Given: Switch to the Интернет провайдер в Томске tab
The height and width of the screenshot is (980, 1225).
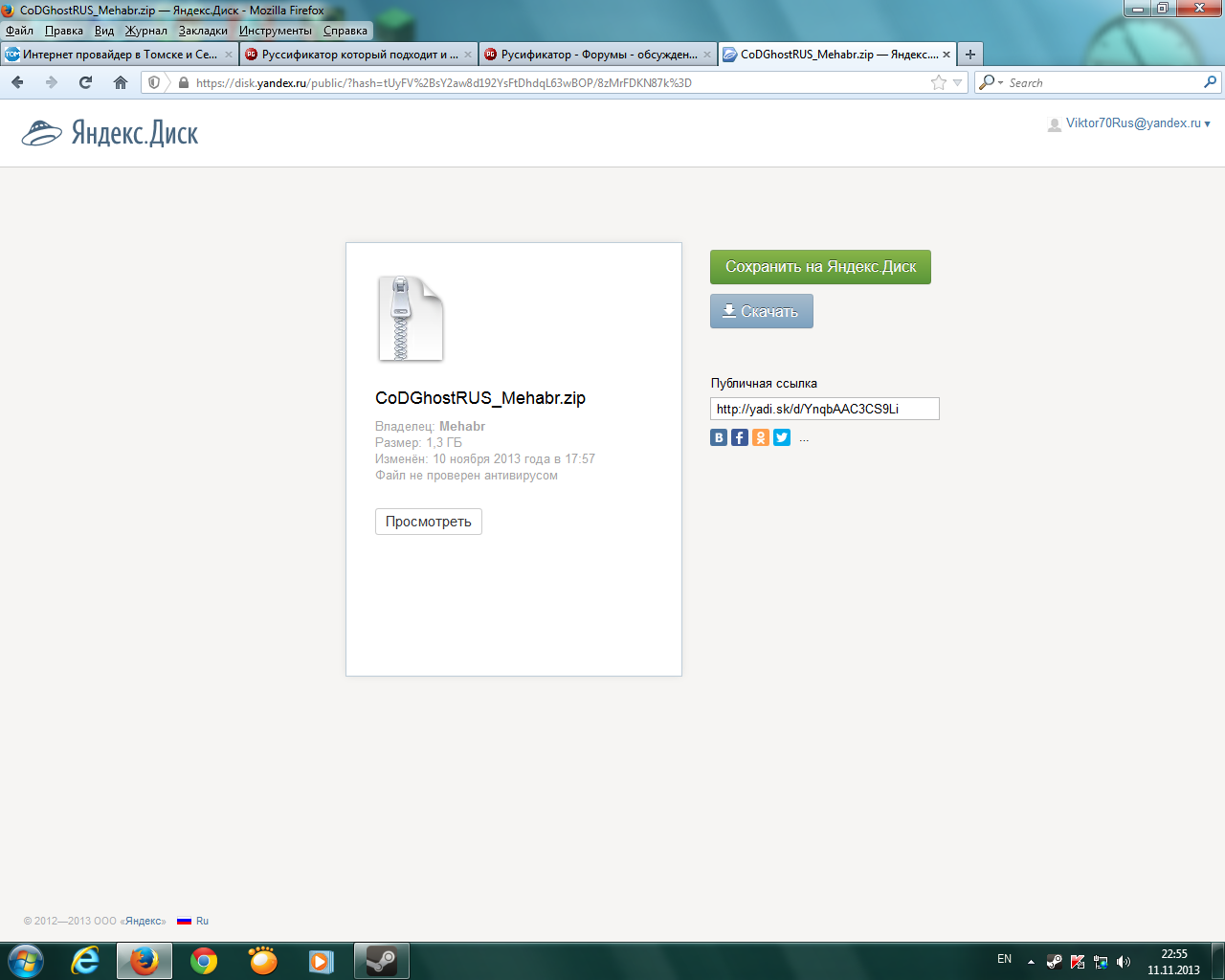Looking at the screenshot, I should click(120, 55).
